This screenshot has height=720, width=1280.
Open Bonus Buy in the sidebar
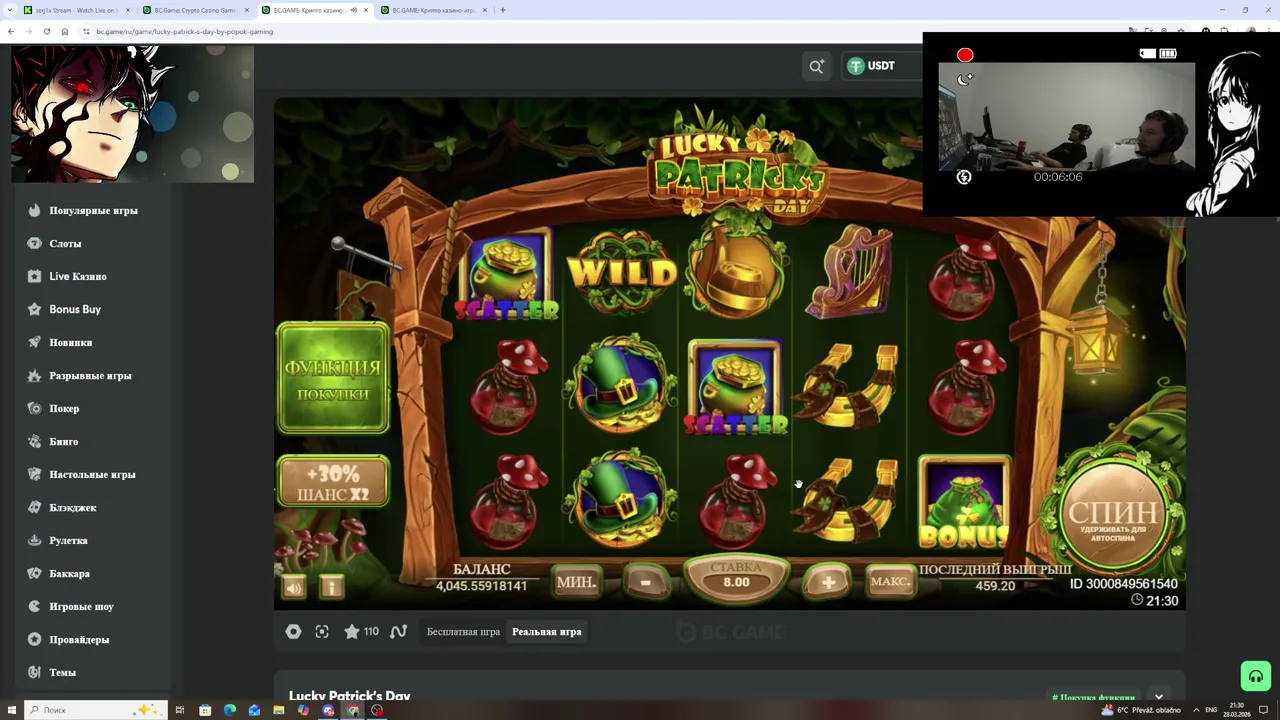point(75,309)
